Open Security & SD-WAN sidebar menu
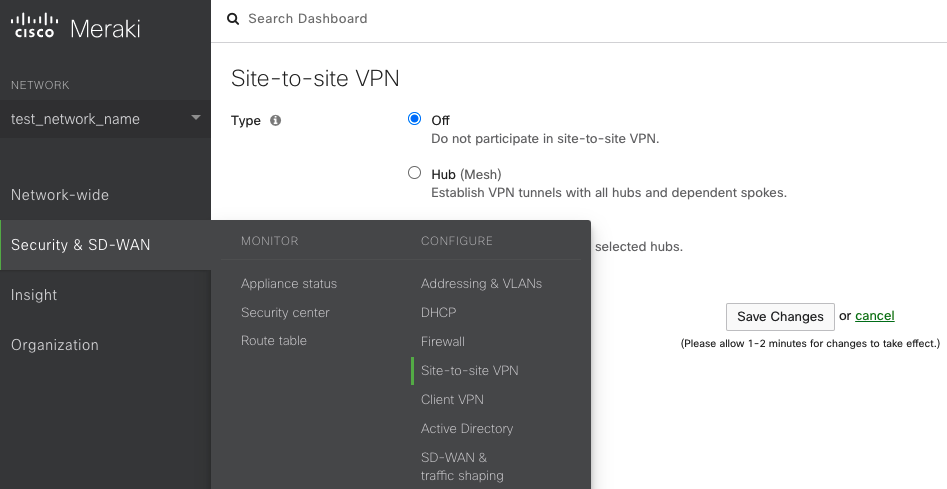The height and width of the screenshot is (489, 947). pyautogui.click(x=81, y=245)
